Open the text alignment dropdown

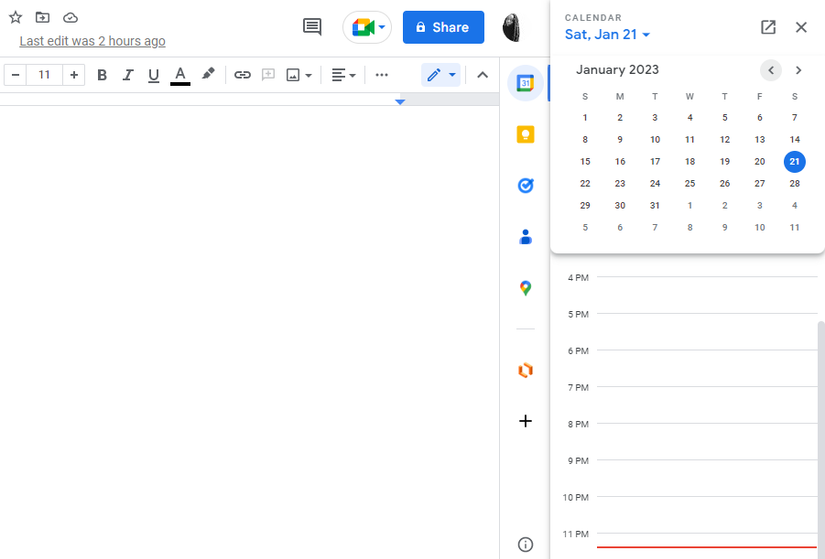[x=343, y=75]
